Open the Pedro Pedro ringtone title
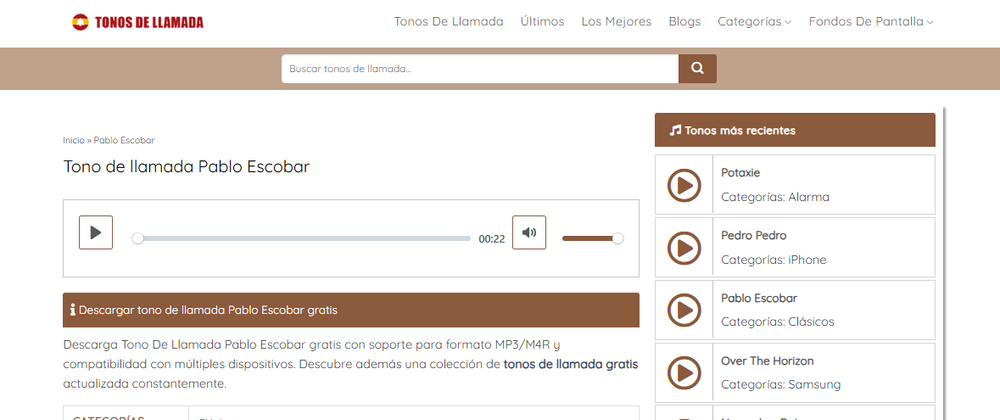Viewport: 1000px width, 420px height. click(x=754, y=235)
